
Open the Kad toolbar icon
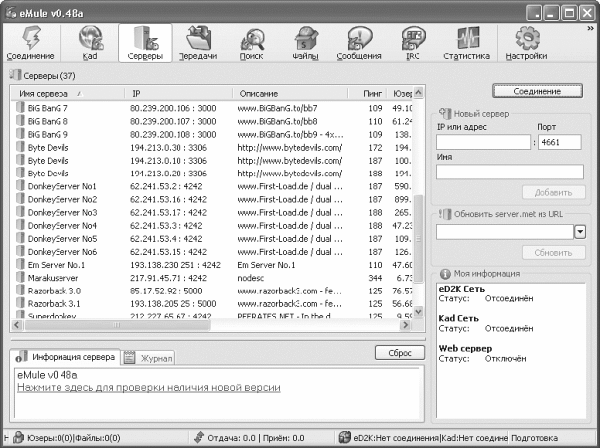click(90, 43)
